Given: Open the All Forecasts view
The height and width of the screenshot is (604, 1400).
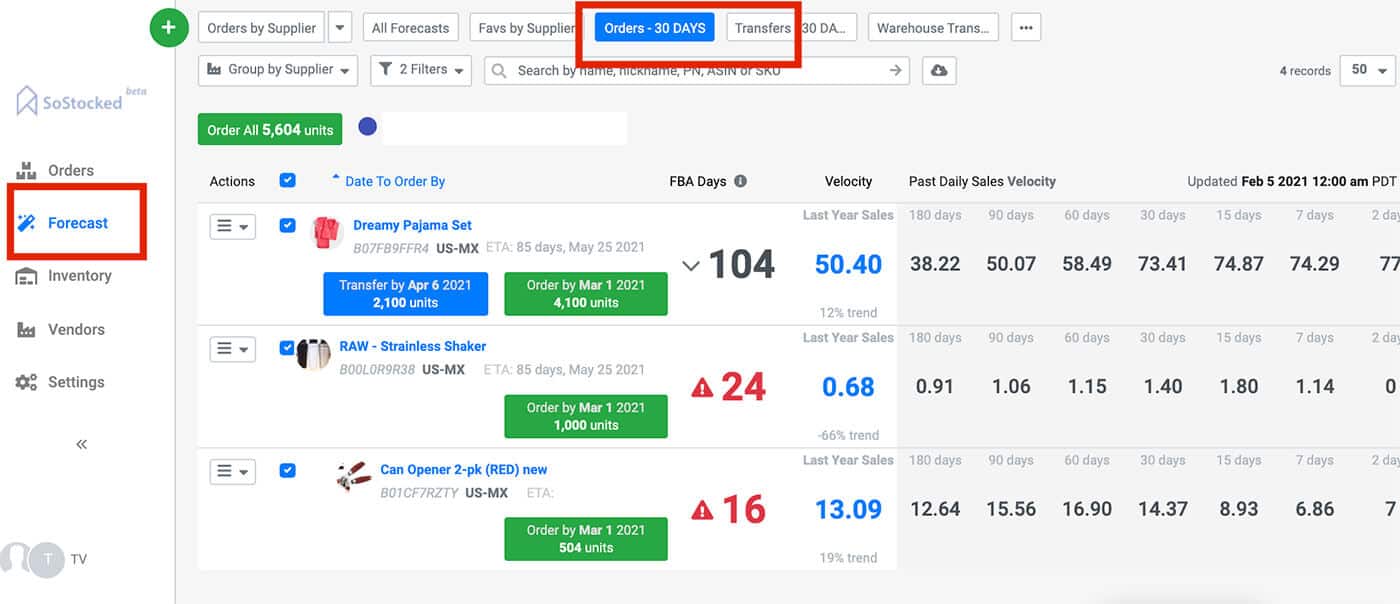Looking at the screenshot, I should 410,27.
